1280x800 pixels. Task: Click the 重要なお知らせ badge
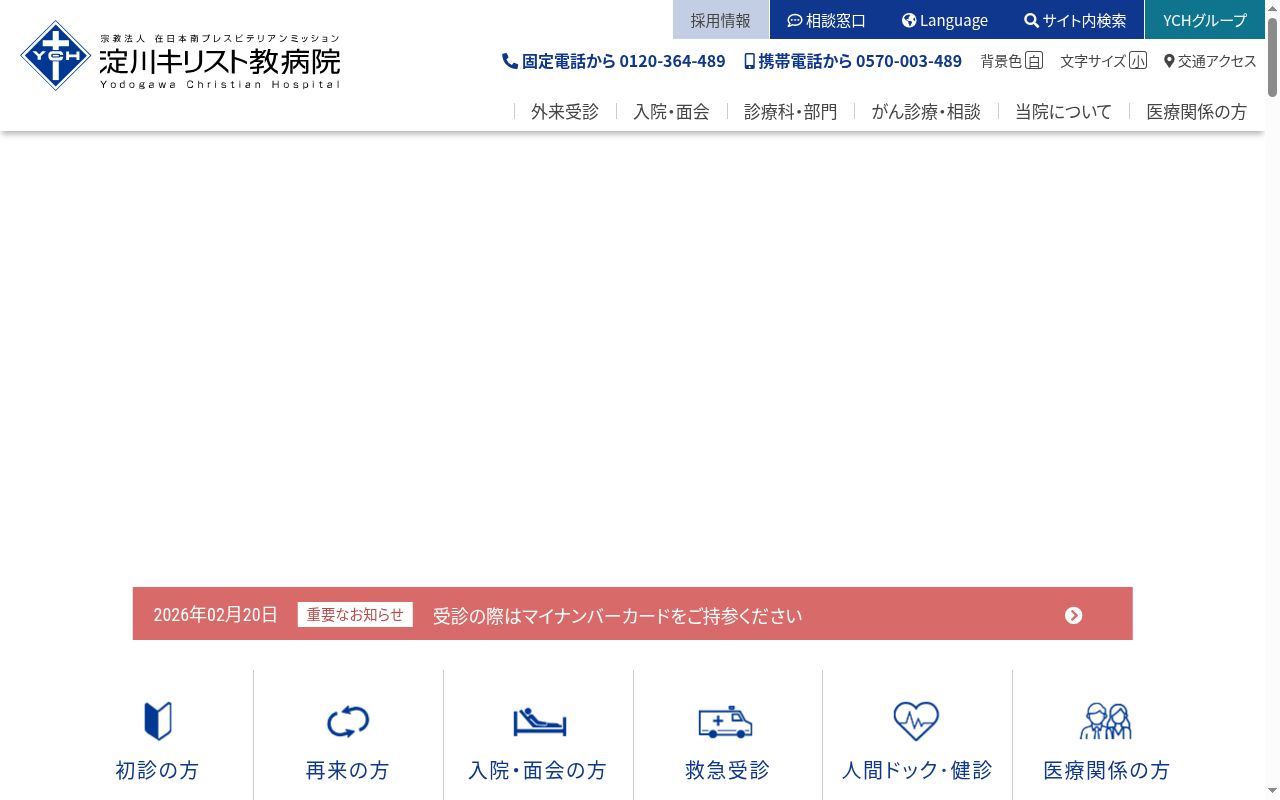click(x=355, y=615)
